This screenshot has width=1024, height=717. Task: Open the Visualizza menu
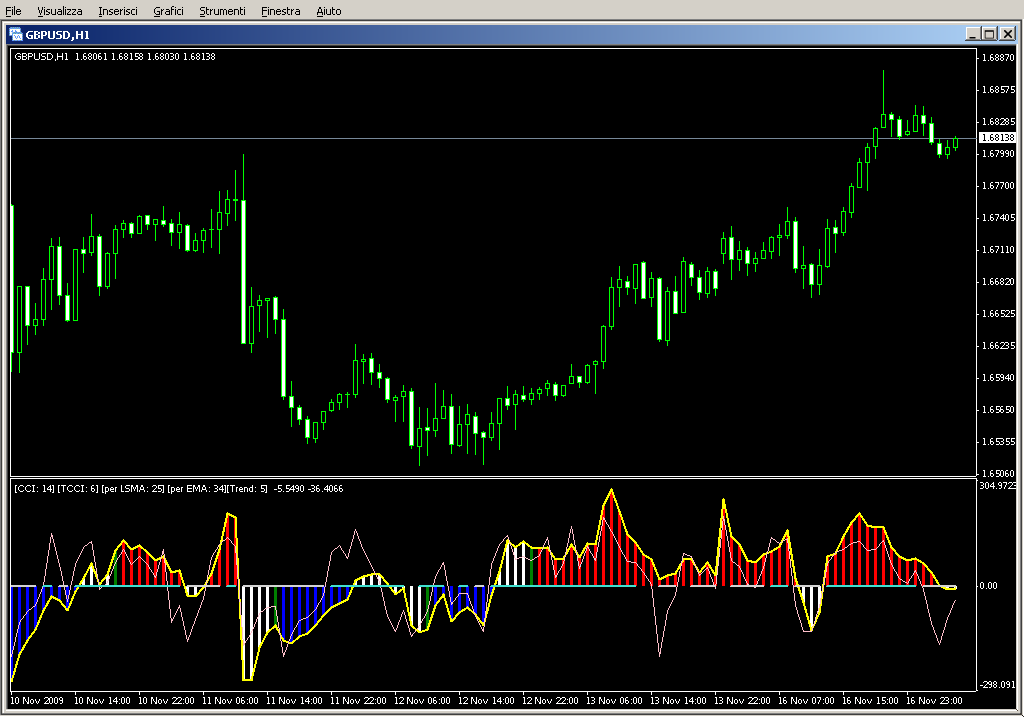59,11
